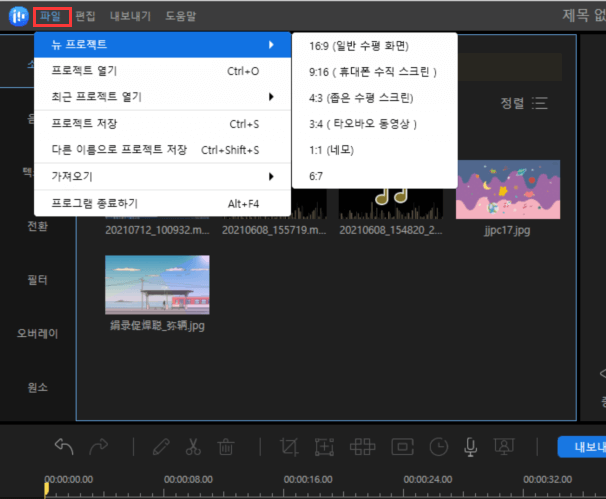Select 9:16 휴대폰 수직 스크린 ratio
The width and height of the screenshot is (606, 499).
click(374, 72)
